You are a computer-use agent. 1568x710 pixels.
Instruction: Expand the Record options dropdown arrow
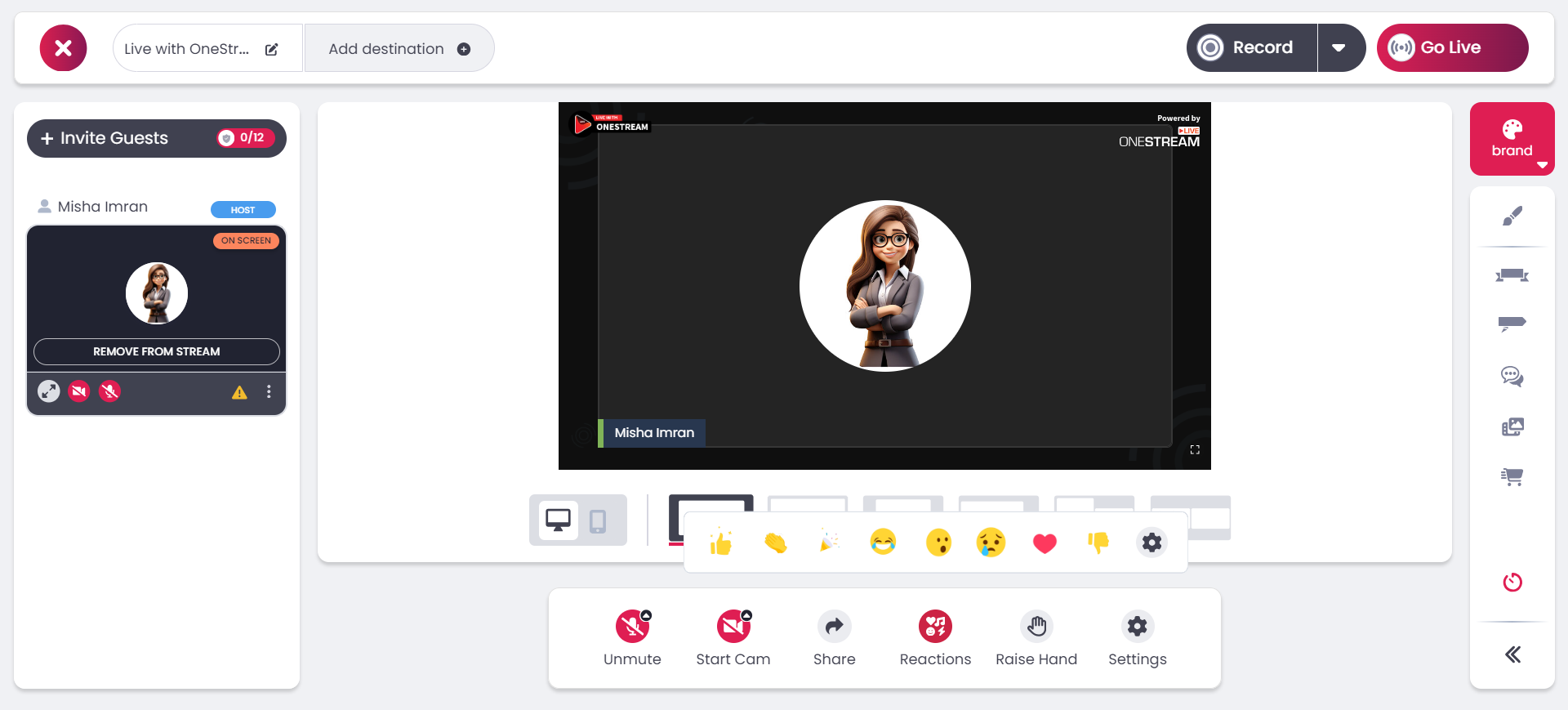pos(1339,48)
